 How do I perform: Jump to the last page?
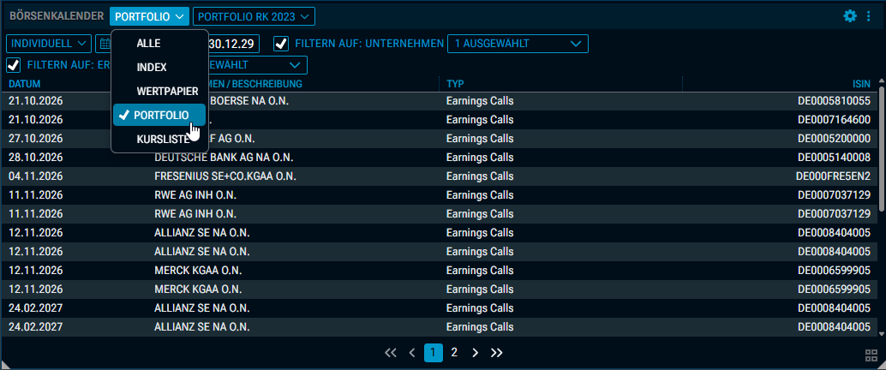(497, 352)
